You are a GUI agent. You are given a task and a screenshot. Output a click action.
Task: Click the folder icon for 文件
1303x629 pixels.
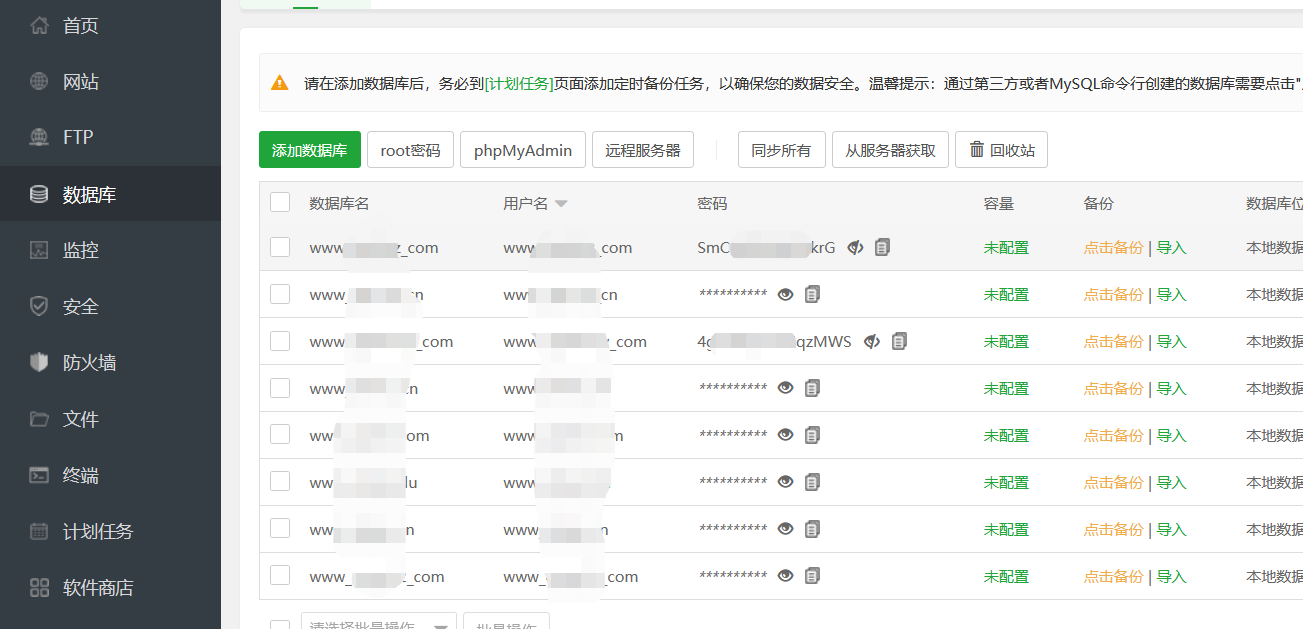39,419
